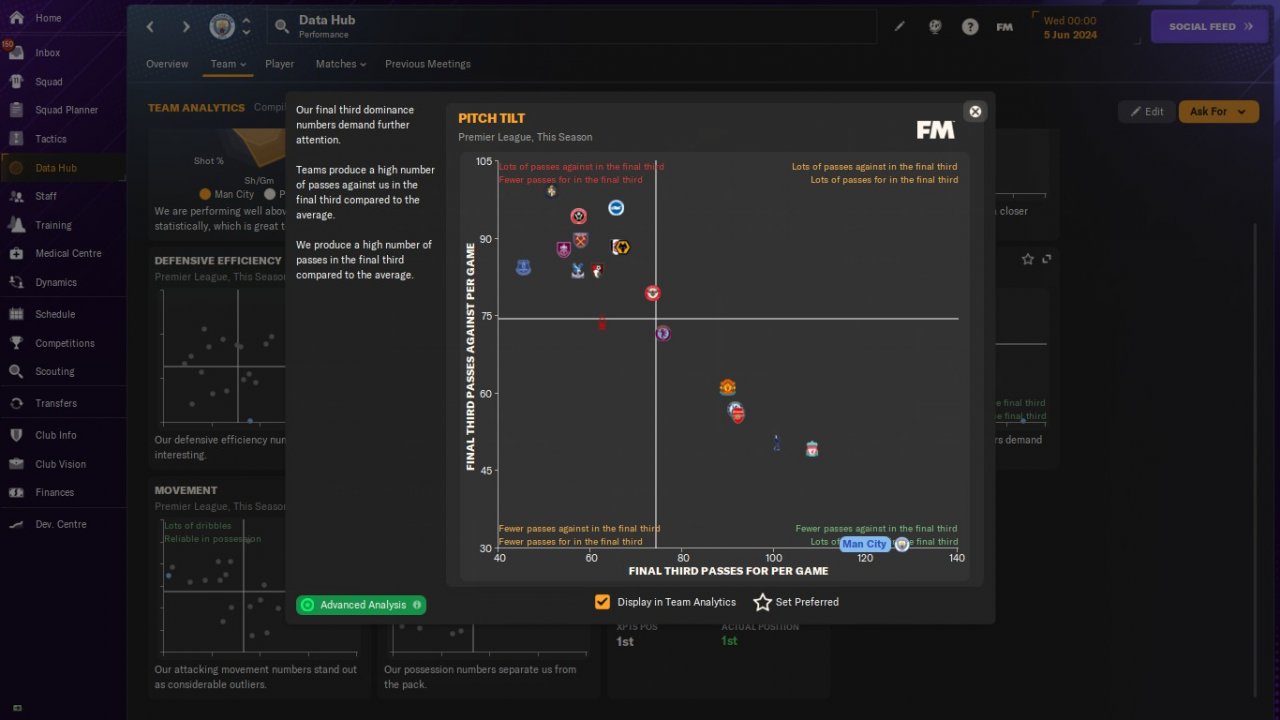Image resolution: width=1280 pixels, height=720 pixels.
Task: Select the Everton badge on the chart
Action: point(522,268)
